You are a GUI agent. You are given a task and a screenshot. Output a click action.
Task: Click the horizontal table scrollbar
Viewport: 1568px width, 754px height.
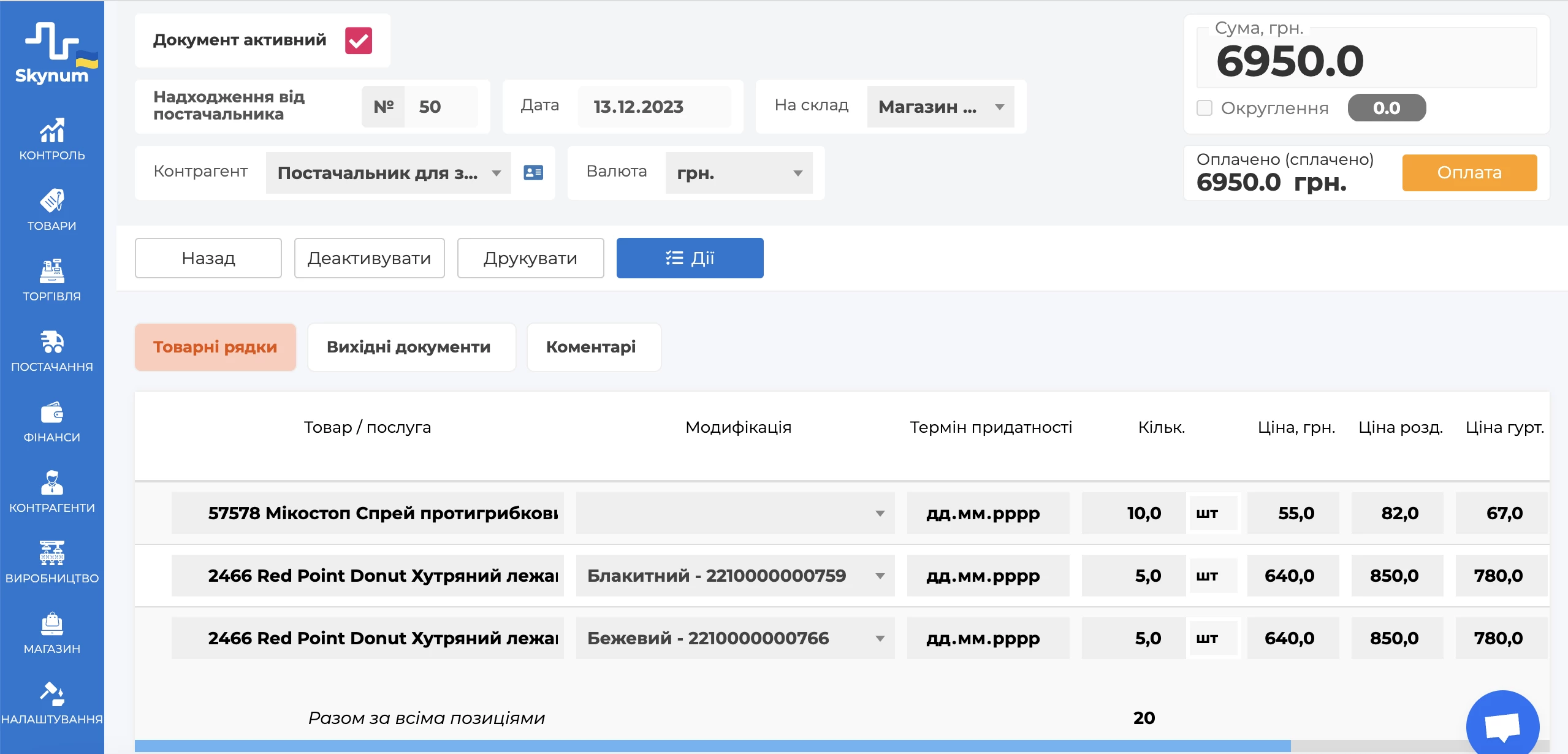pyautogui.click(x=712, y=746)
